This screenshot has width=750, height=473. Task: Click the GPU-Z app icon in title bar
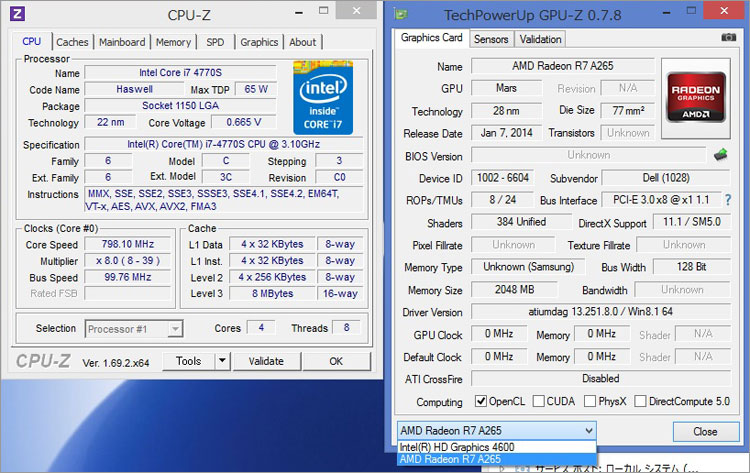point(401,14)
